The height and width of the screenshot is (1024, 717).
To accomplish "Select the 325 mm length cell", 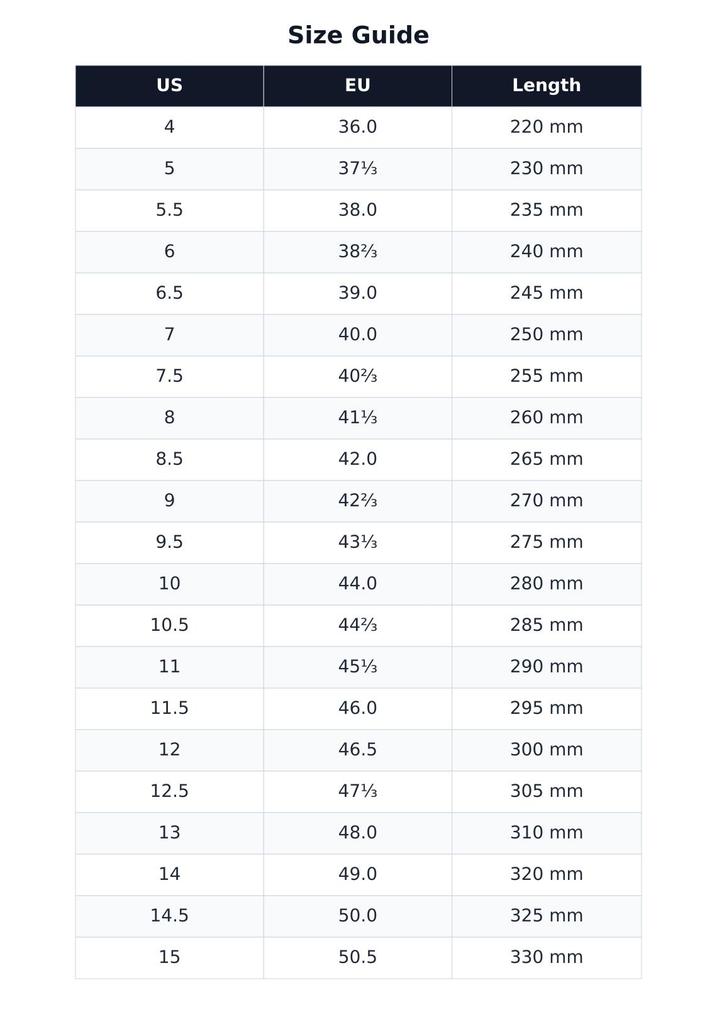I will point(546,916).
